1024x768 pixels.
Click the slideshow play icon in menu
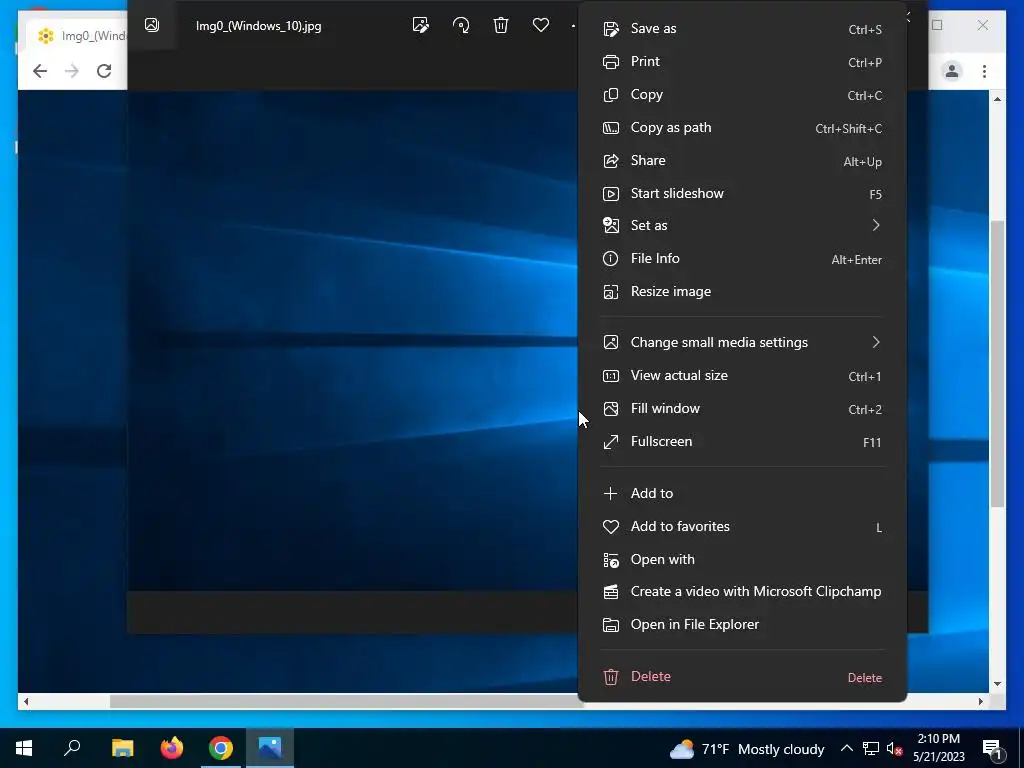click(611, 194)
